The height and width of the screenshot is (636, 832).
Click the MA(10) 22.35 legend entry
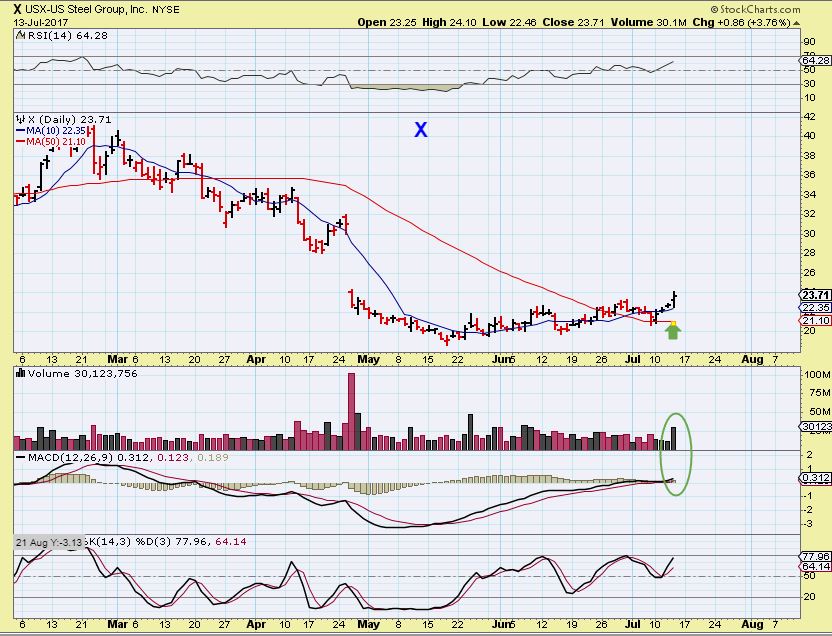pyautogui.click(x=56, y=130)
